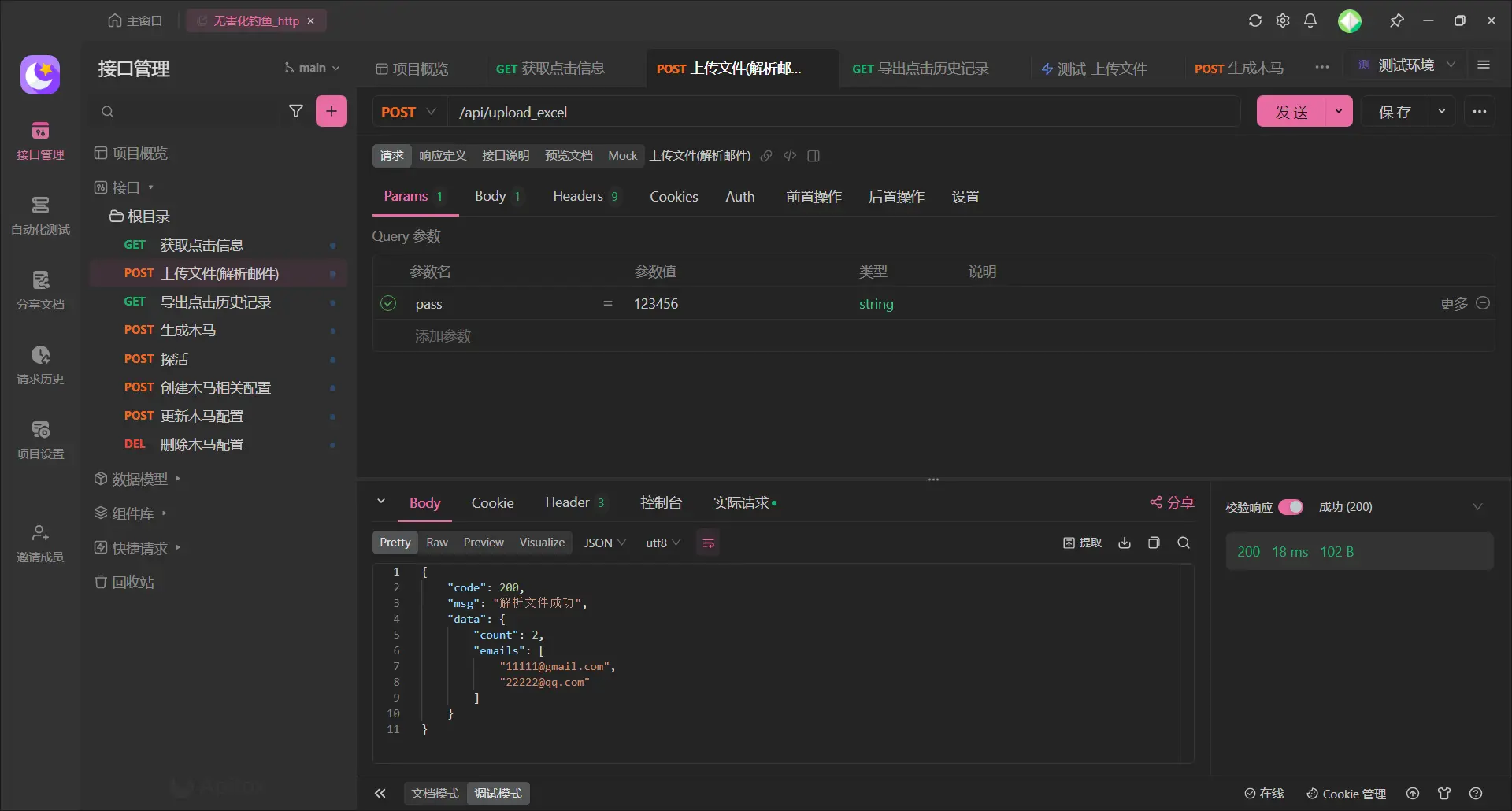Click the upload arrow icon in status bar
The image size is (1512, 811).
[1413, 793]
